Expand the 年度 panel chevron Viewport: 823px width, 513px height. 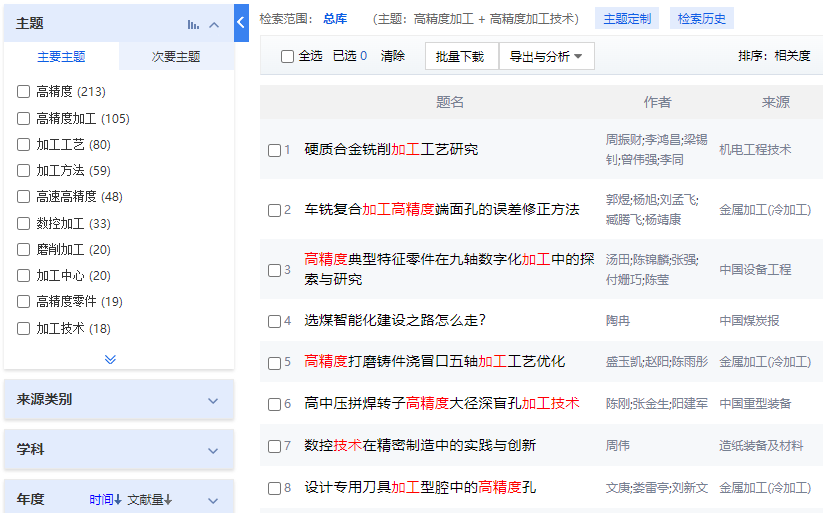tap(213, 500)
